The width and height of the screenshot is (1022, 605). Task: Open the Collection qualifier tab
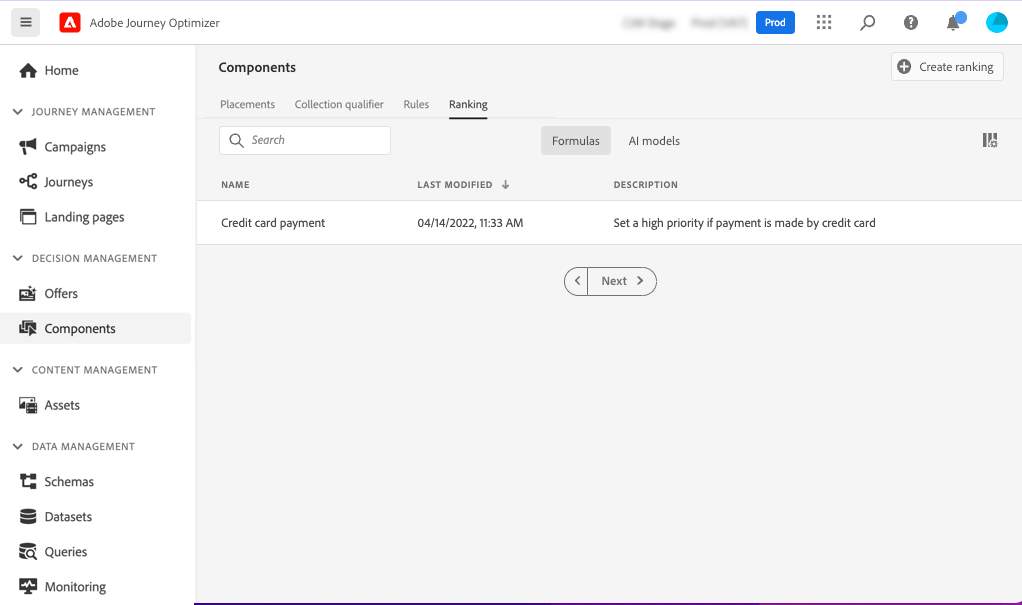coord(339,104)
